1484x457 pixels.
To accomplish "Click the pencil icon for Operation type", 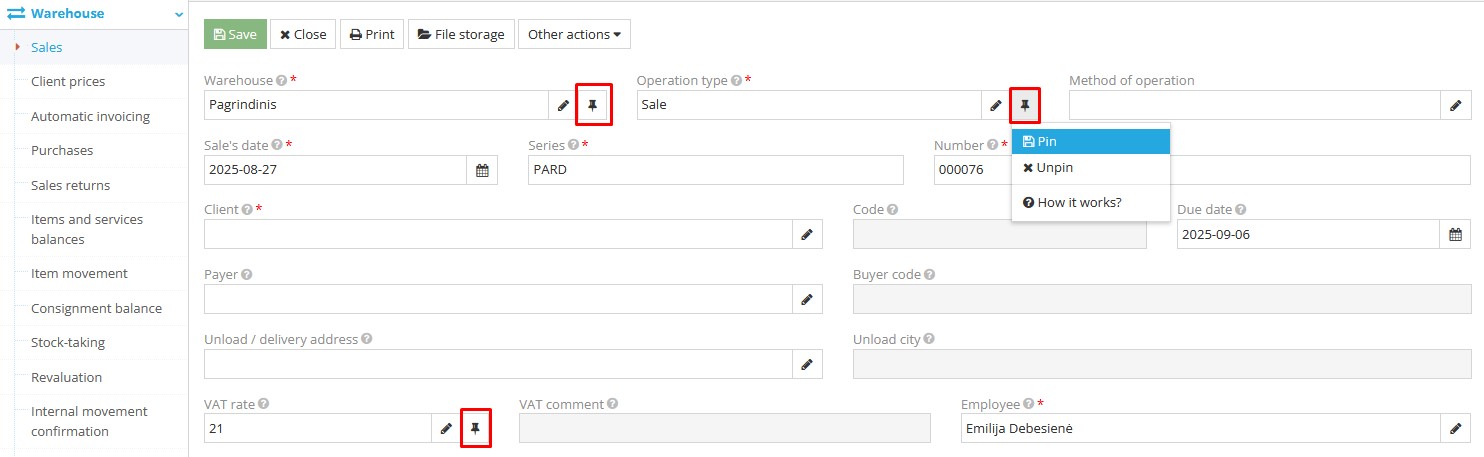I will click(996, 105).
